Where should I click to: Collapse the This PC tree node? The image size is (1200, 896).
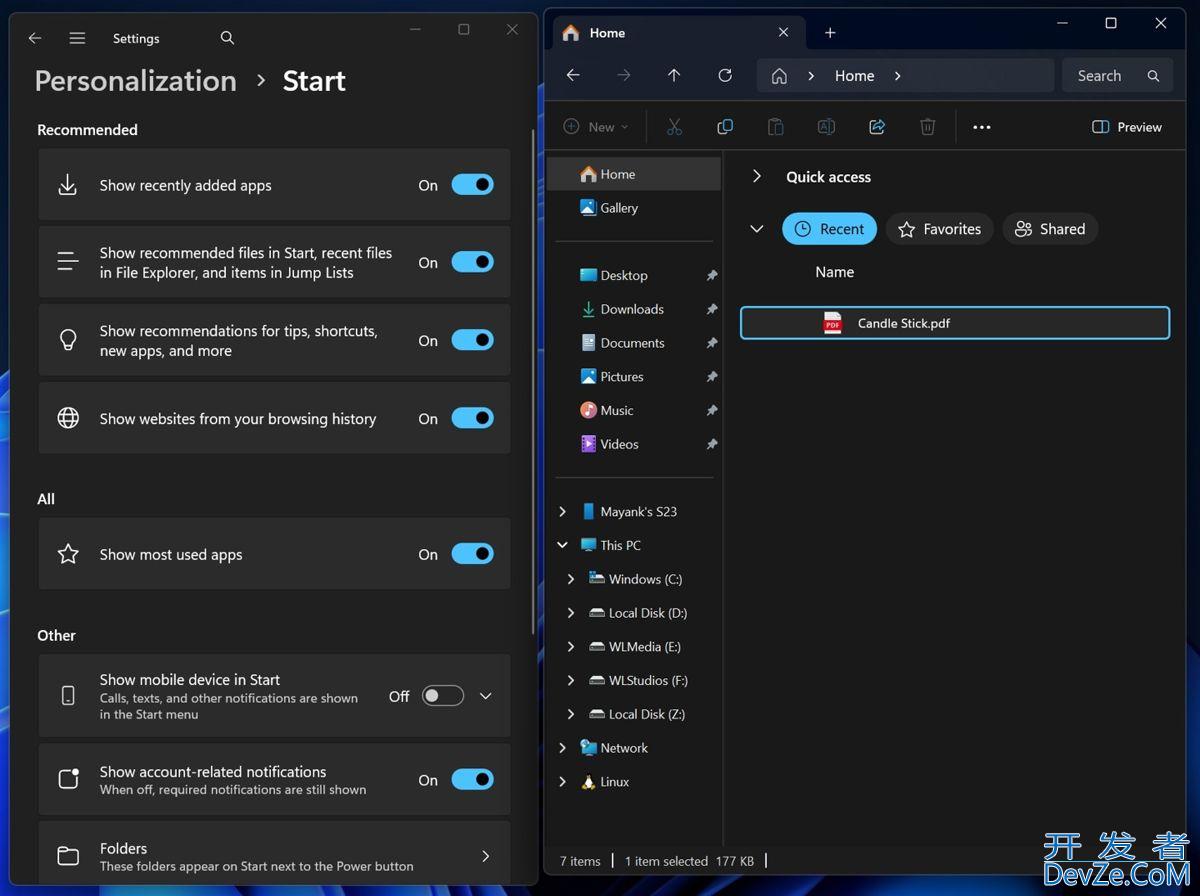(x=562, y=545)
